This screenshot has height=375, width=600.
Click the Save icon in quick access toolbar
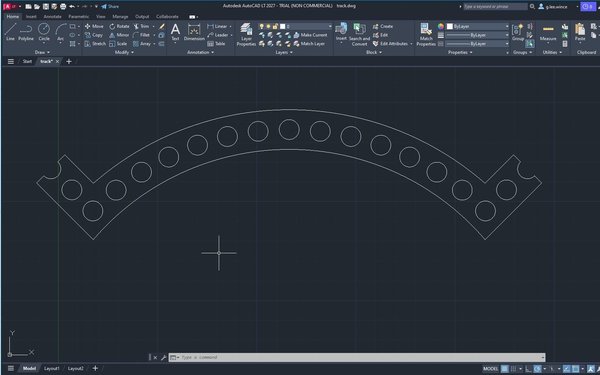coord(46,6)
